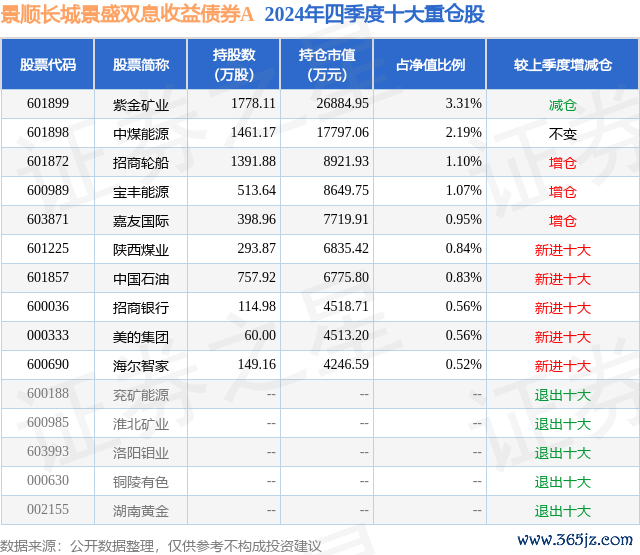This screenshot has height=555, width=640.
Task: Click the 不变 status cell
Action: click(562, 134)
